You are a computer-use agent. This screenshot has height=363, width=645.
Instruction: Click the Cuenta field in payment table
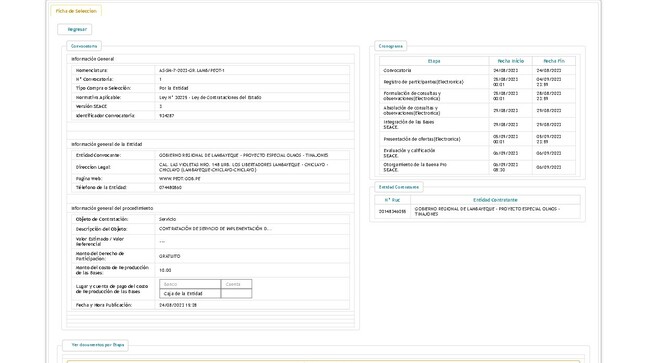(x=236, y=284)
